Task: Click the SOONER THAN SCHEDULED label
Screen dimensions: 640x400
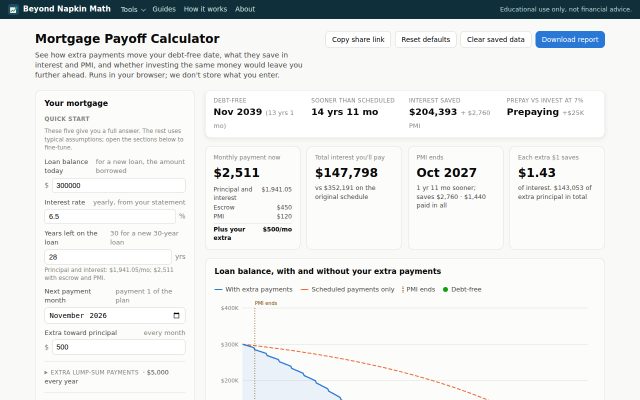Action: click(353, 100)
